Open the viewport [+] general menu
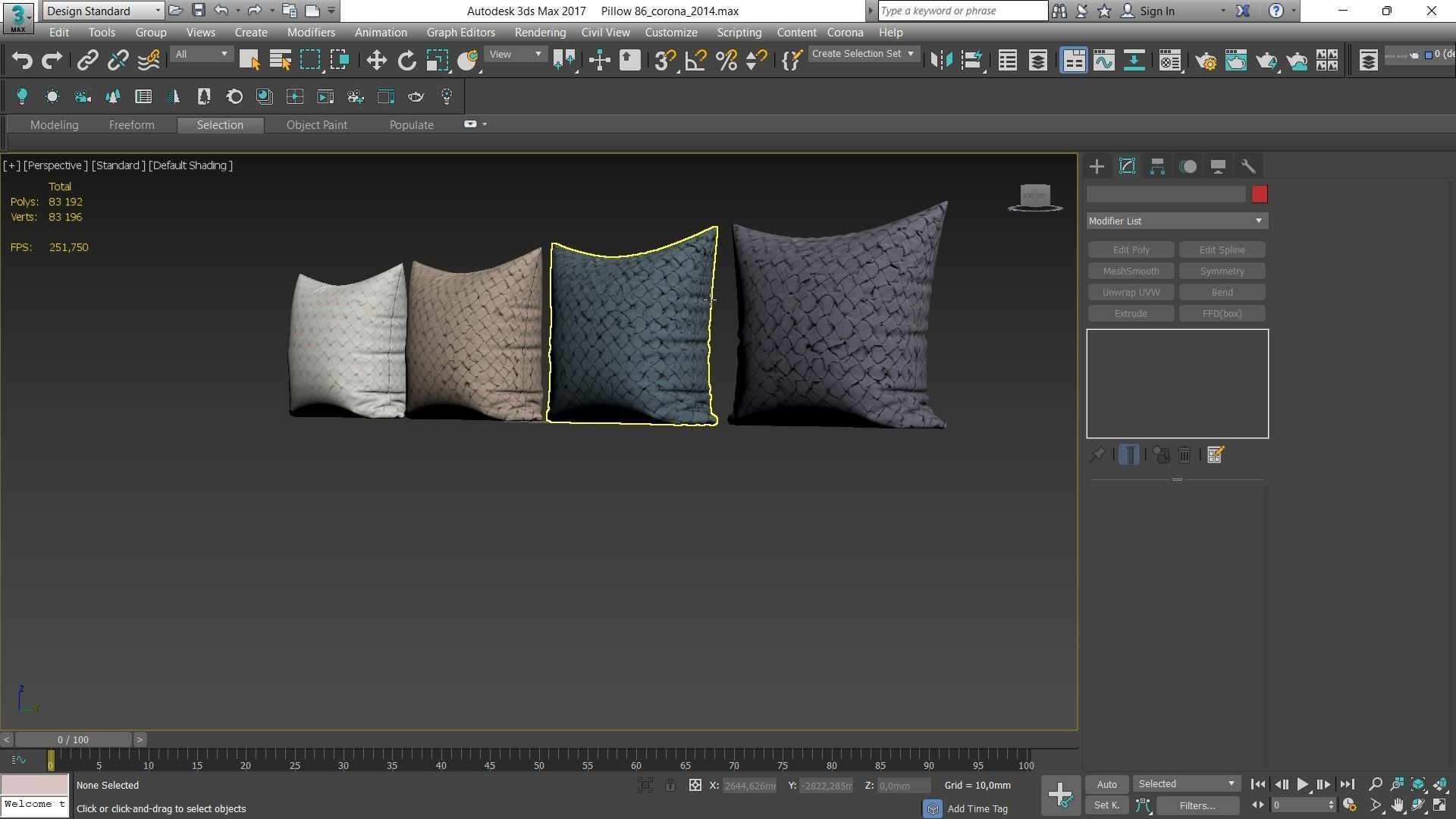This screenshot has height=819, width=1456. [x=11, y=165]
